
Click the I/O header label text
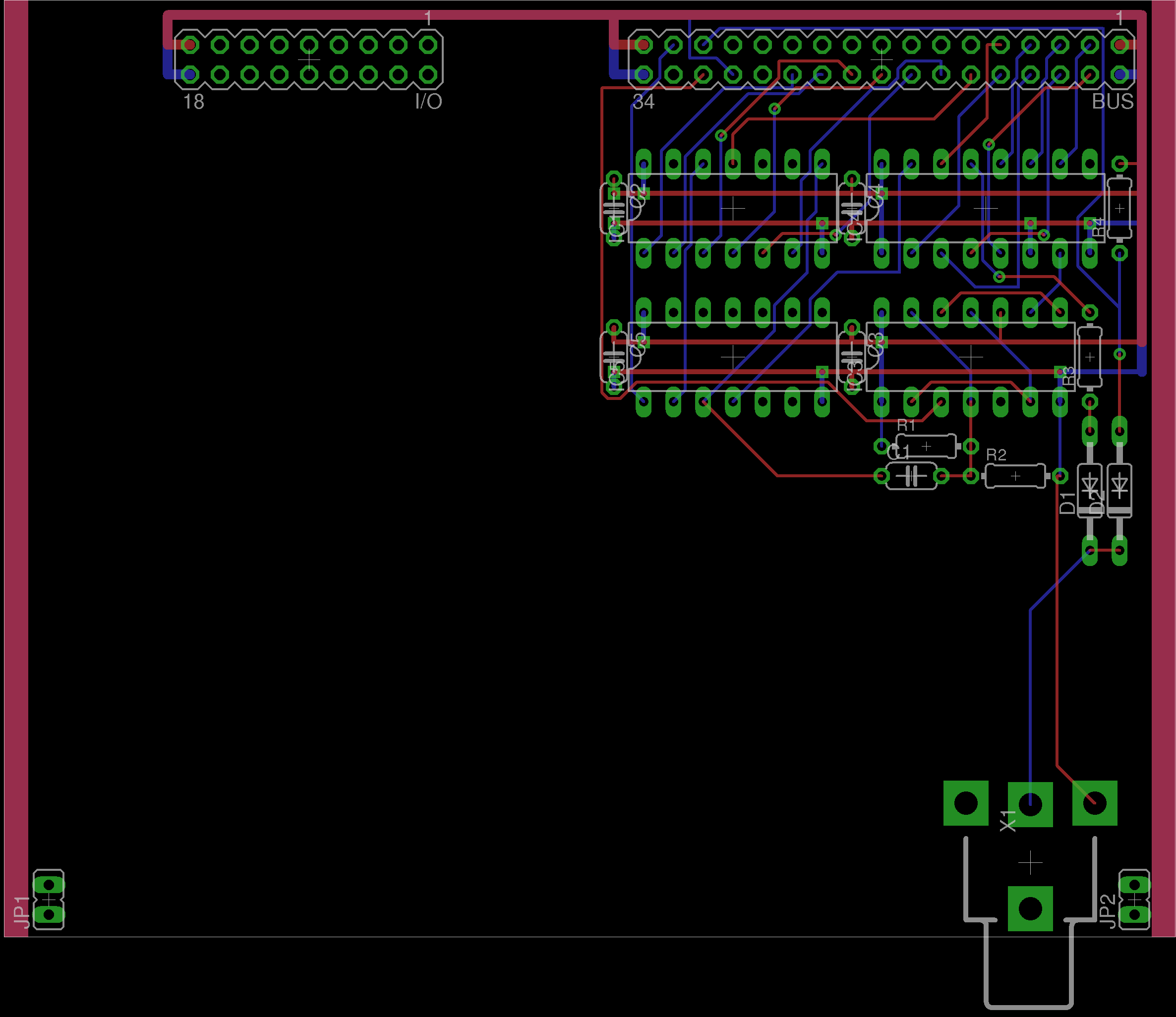tap(428, 102)
